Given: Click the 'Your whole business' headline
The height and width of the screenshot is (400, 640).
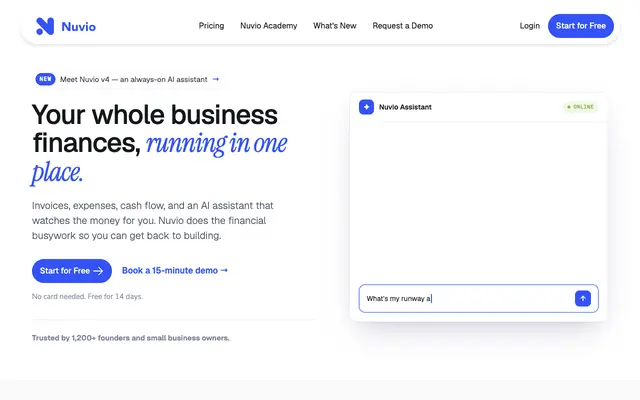Looking at the screenshot, I should pos(159,143).
